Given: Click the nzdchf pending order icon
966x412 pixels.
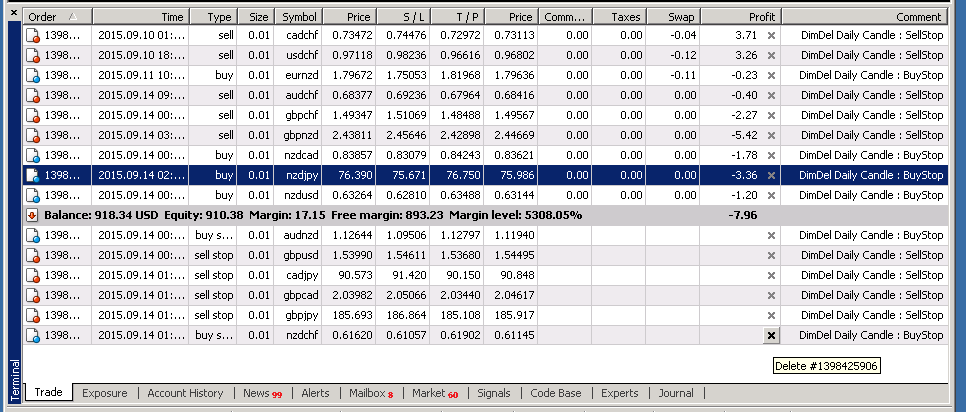Looking at the screenshot, I should coord(33,336).
